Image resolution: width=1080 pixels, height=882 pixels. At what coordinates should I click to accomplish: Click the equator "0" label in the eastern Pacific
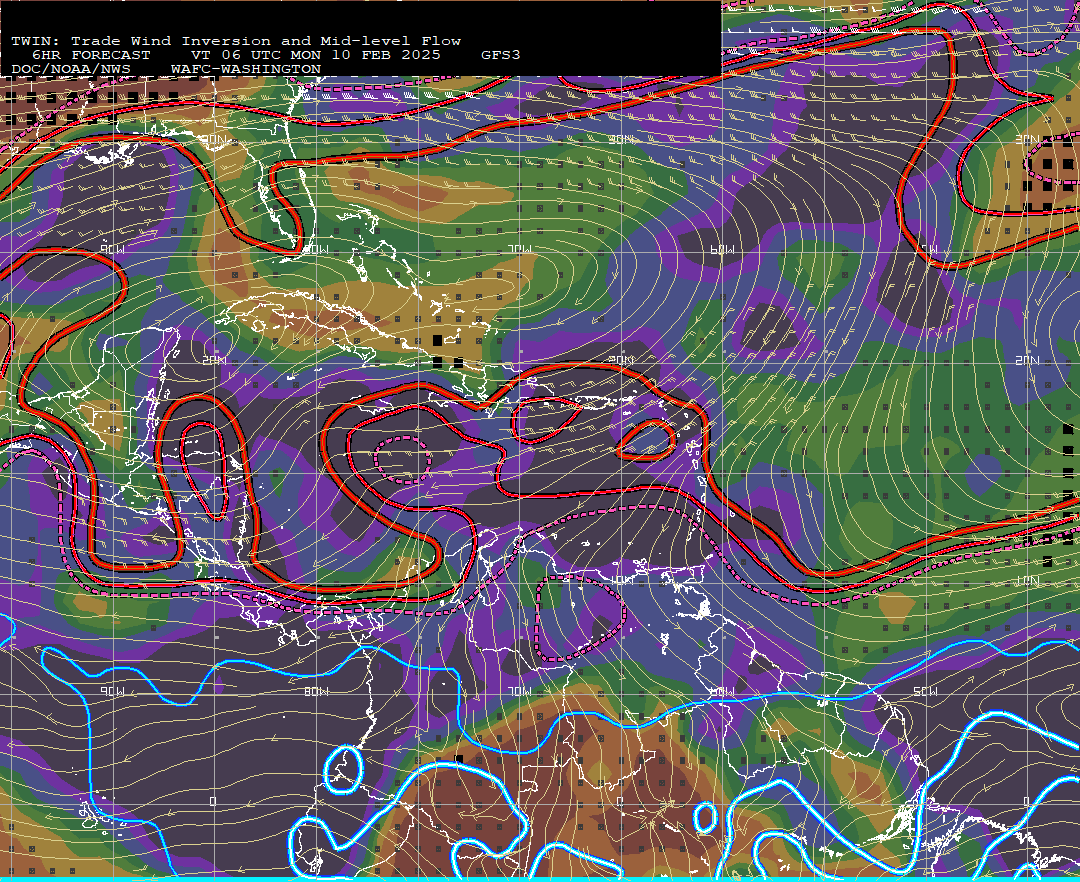click(213, 801)
